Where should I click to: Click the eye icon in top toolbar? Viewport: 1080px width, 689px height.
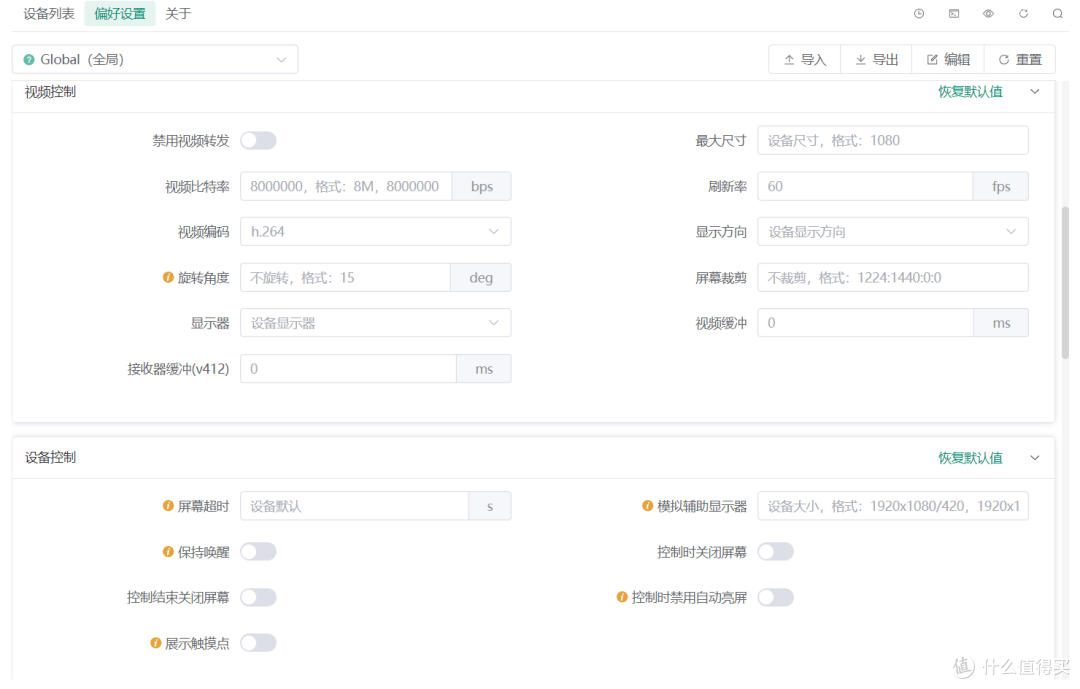point(988,14)
